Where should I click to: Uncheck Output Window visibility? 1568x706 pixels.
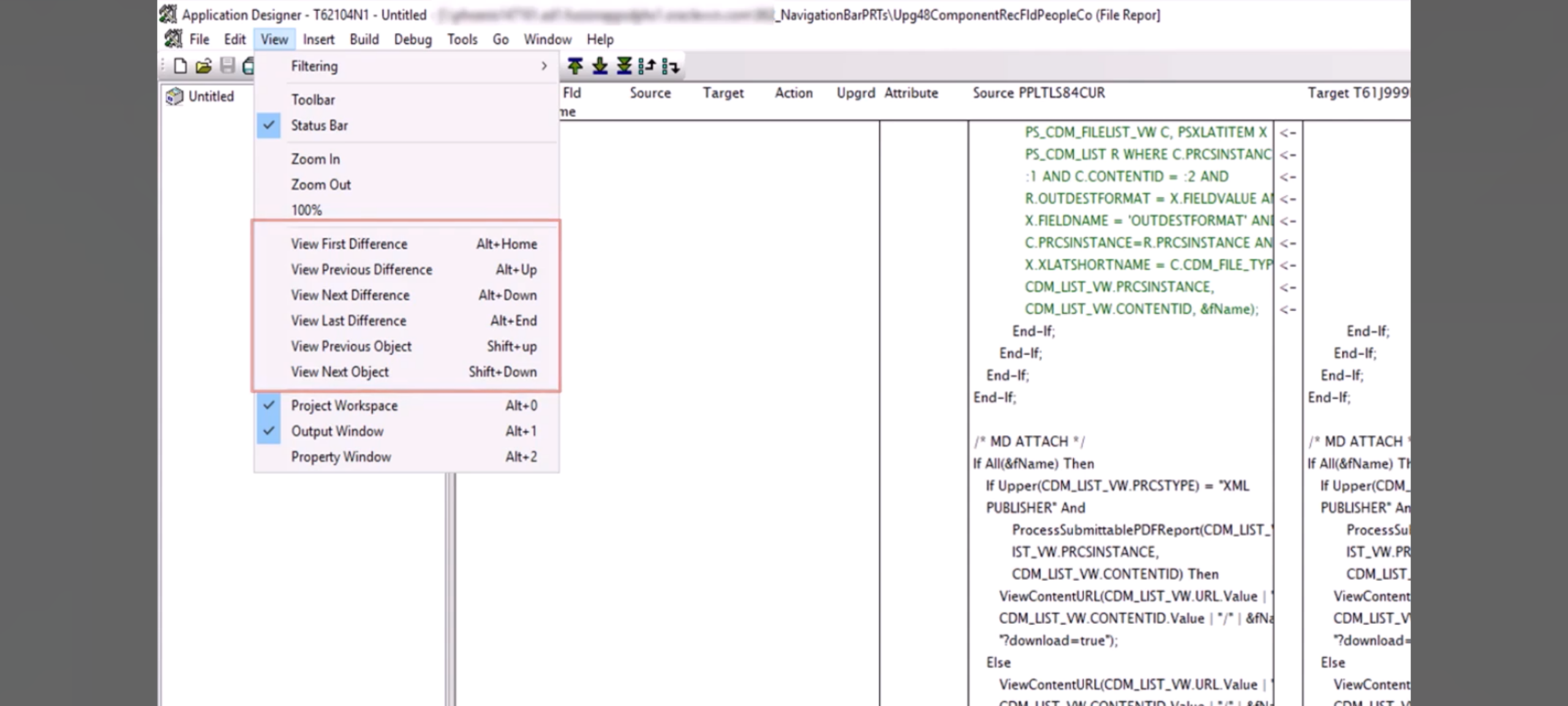[337, 431]
